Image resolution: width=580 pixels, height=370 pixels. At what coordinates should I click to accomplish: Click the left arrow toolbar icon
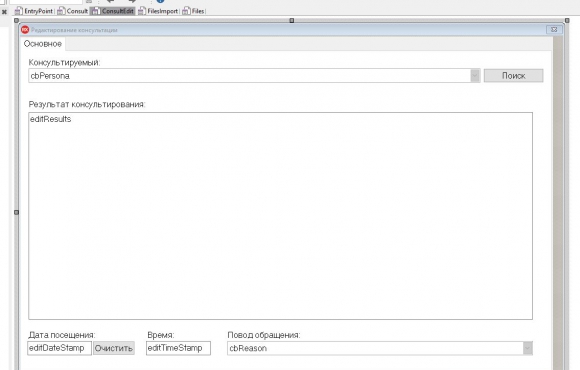(x=110, y=1)
